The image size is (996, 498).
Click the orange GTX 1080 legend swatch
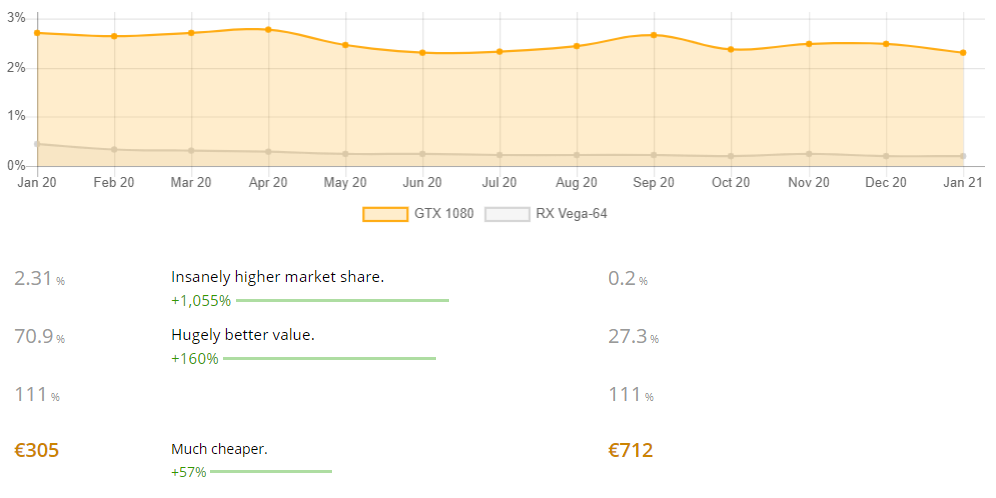tap(385, 214)
